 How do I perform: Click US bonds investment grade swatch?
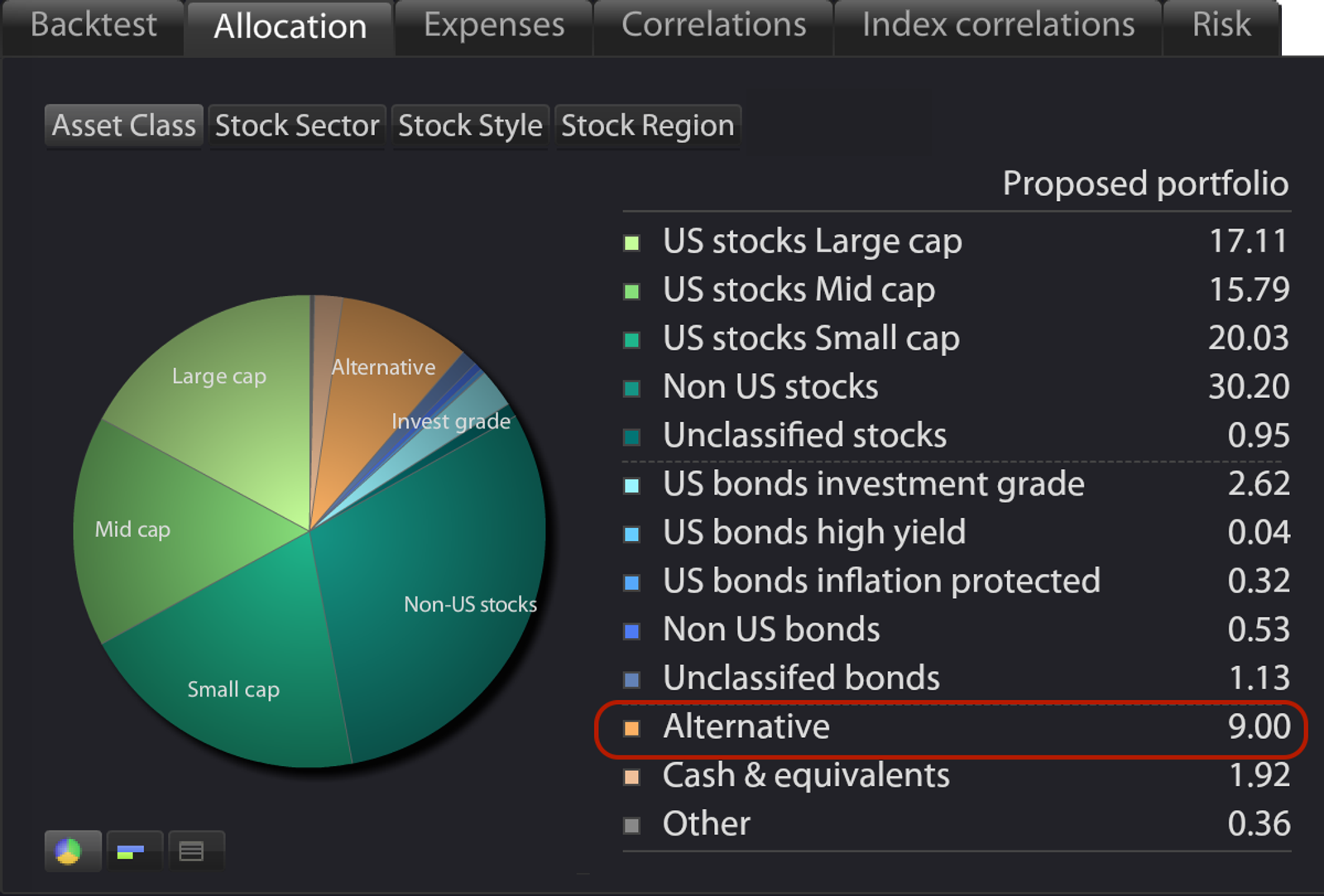coord(631,486)
